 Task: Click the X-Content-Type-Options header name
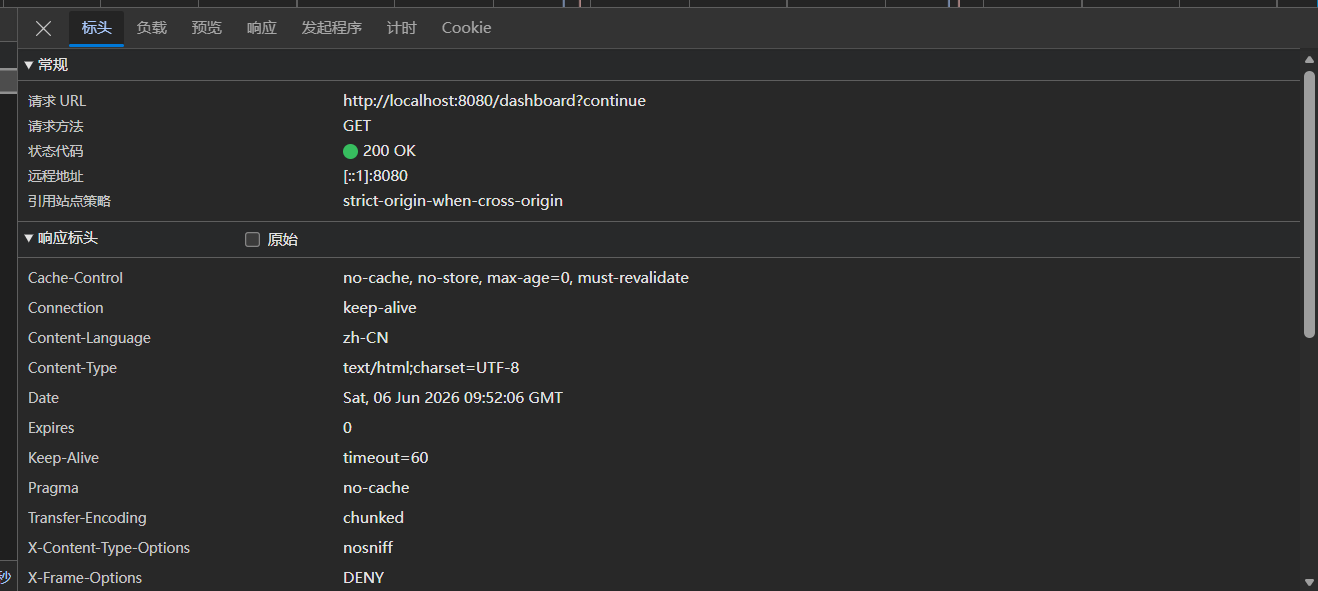(109, 548)
